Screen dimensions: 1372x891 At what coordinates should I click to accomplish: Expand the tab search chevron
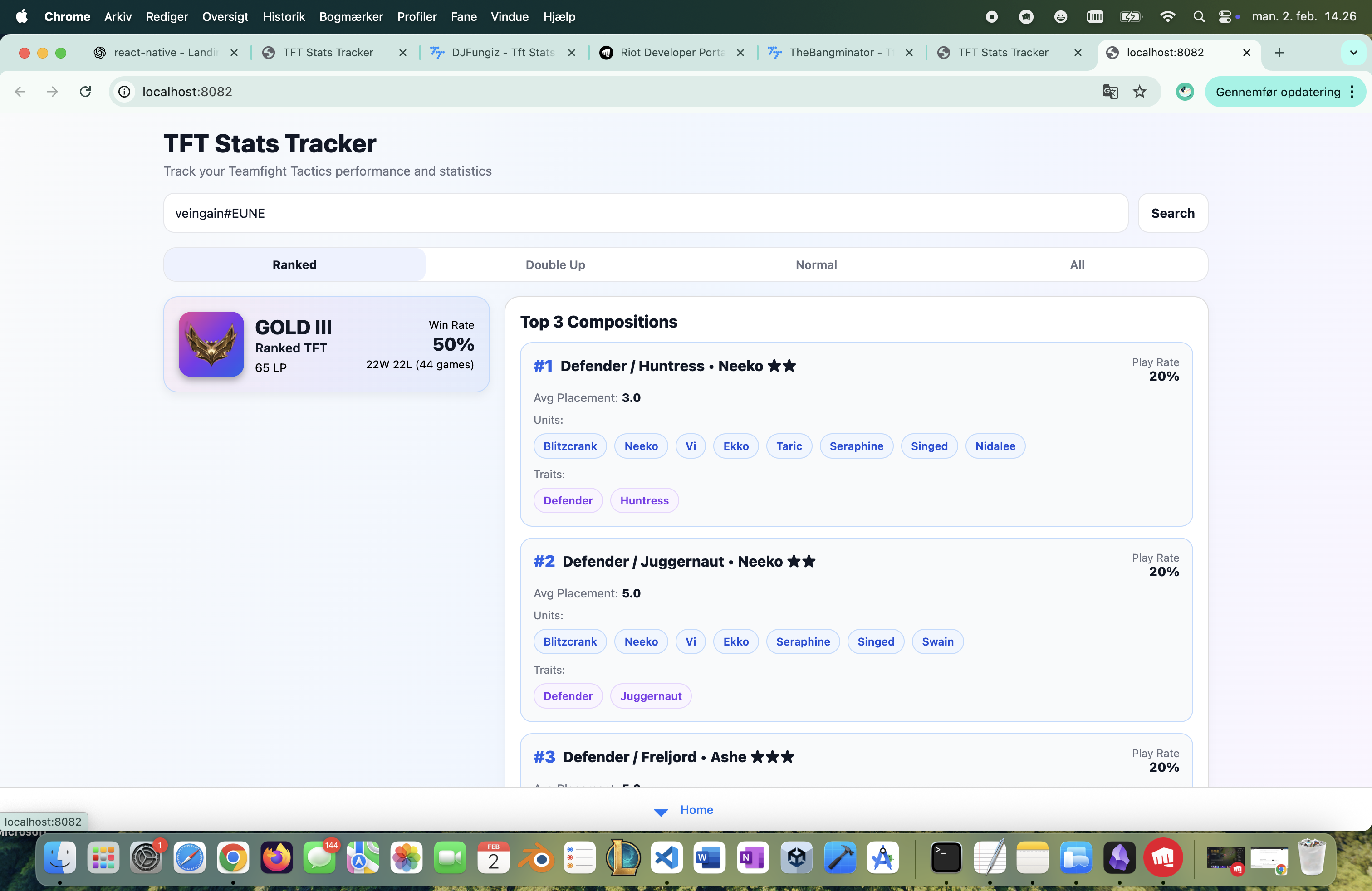1353,53
